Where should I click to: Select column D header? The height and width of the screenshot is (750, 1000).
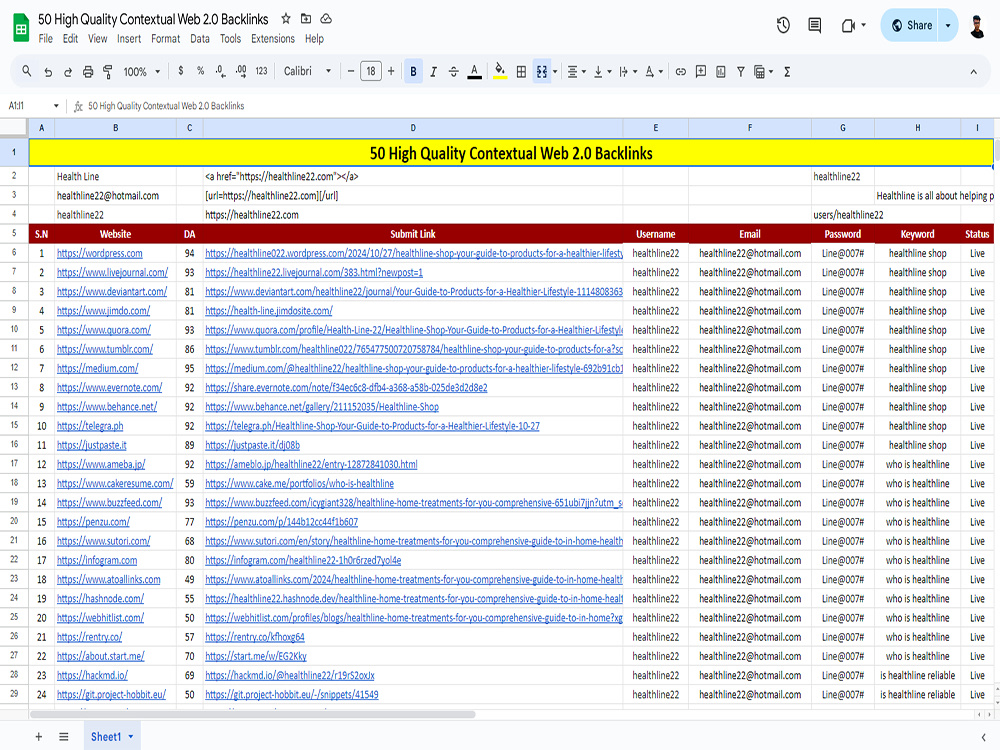pos(413,128)
